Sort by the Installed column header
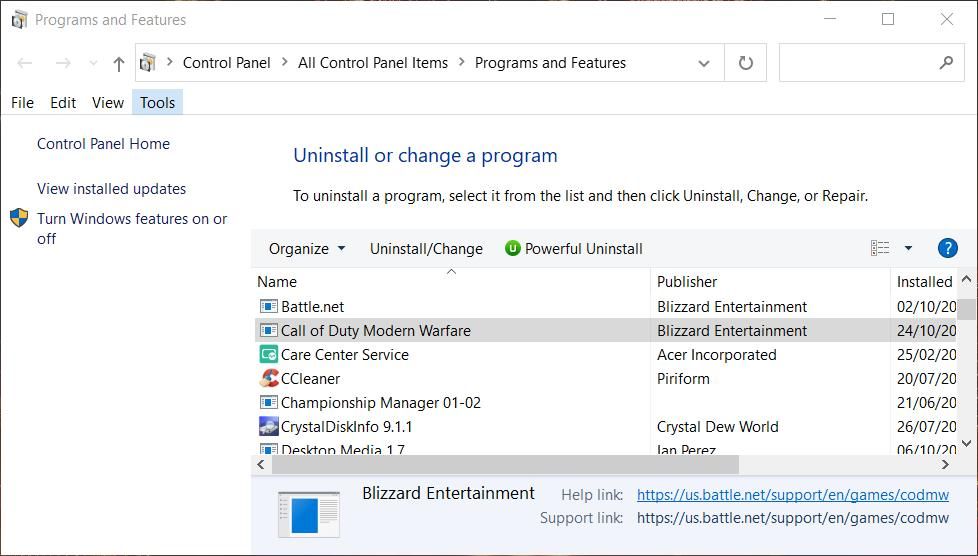Viewport: 978px width, 556px height. point(924,281)
